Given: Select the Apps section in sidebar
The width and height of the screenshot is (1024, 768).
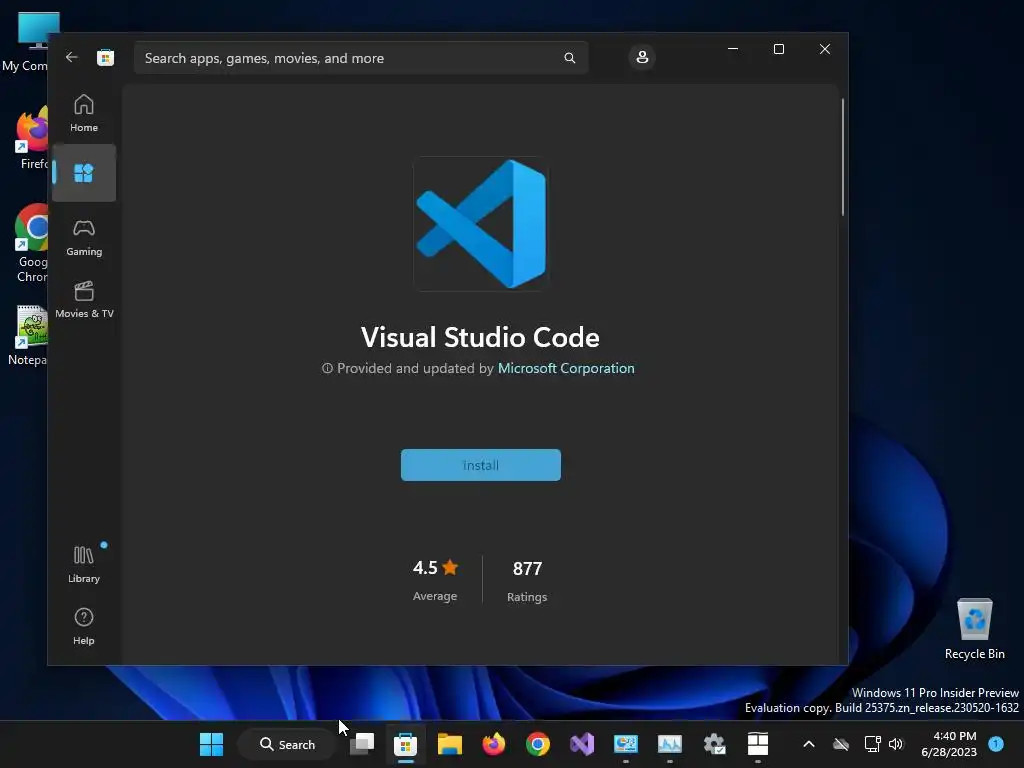Looking at the screenshot, I should click(x=84, y=173).
